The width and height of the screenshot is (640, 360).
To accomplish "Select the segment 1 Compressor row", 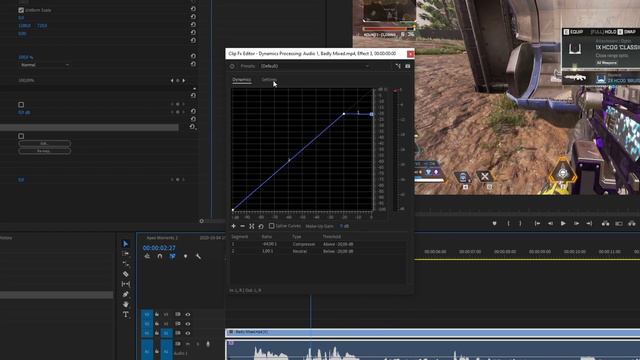I will (x=318, y=244).
